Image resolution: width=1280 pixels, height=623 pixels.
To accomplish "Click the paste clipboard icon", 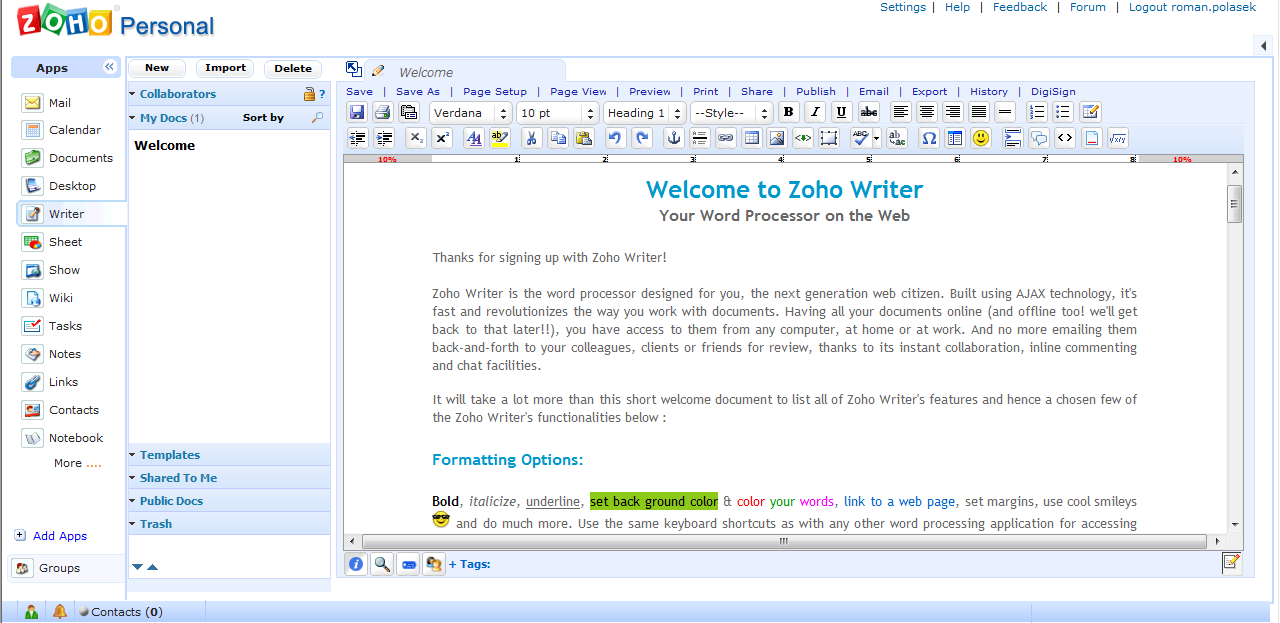I will (584, 138).
